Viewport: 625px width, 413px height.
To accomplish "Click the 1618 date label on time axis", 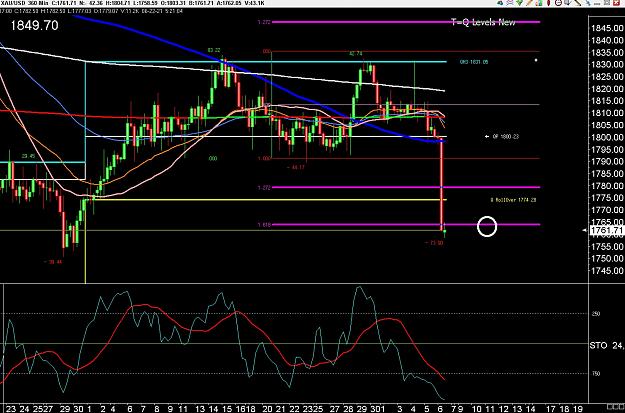I will click(247, 409).
